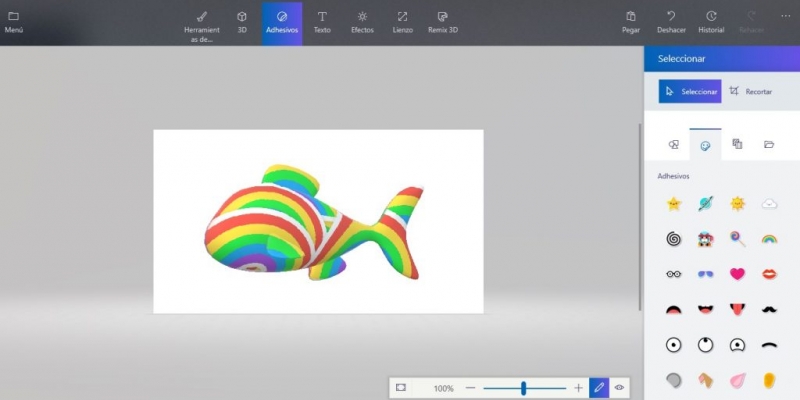This screenshot has height=400, width=800.
Task: Click the Texto tool
Action: tap(322, 22)
